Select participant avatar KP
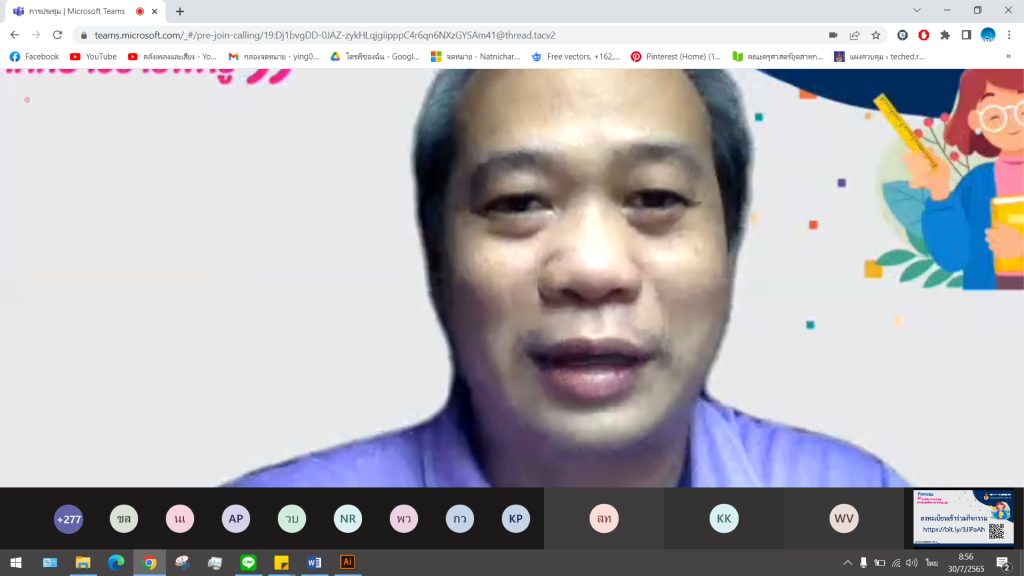Viewport: 1024px width, 576px height. [516, 519]
